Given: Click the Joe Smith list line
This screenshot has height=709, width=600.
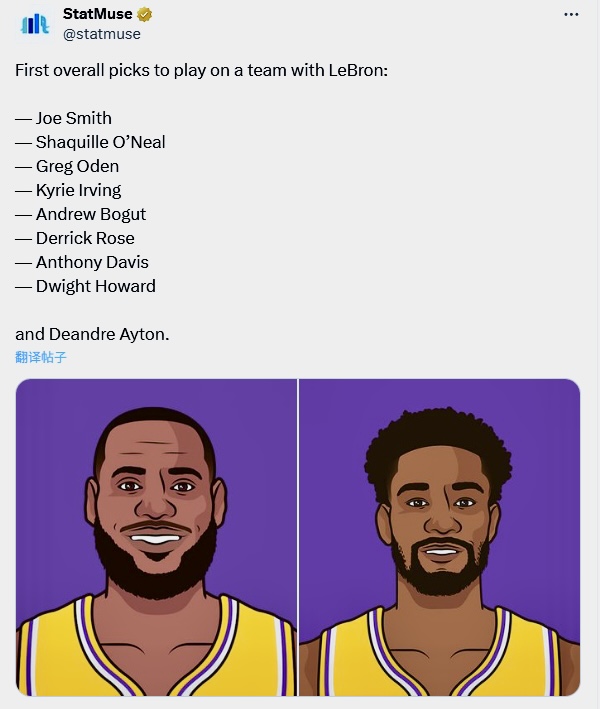Looking at the screenshot, I should 63,118.
